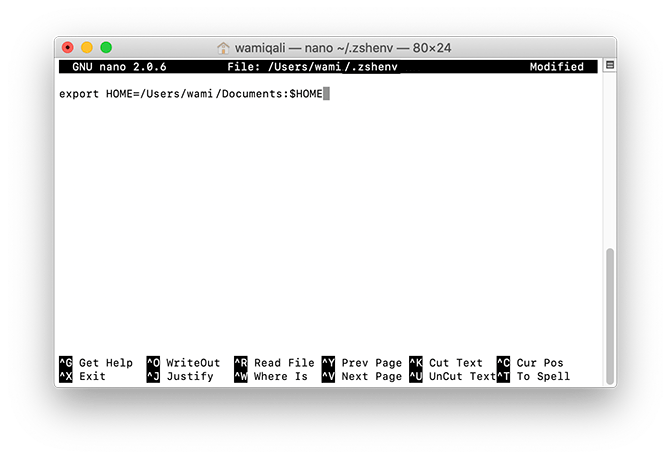The image size is (670, 458).
Task: Click the ^O WriteOut shortcut label
Action: click(183, 363)
